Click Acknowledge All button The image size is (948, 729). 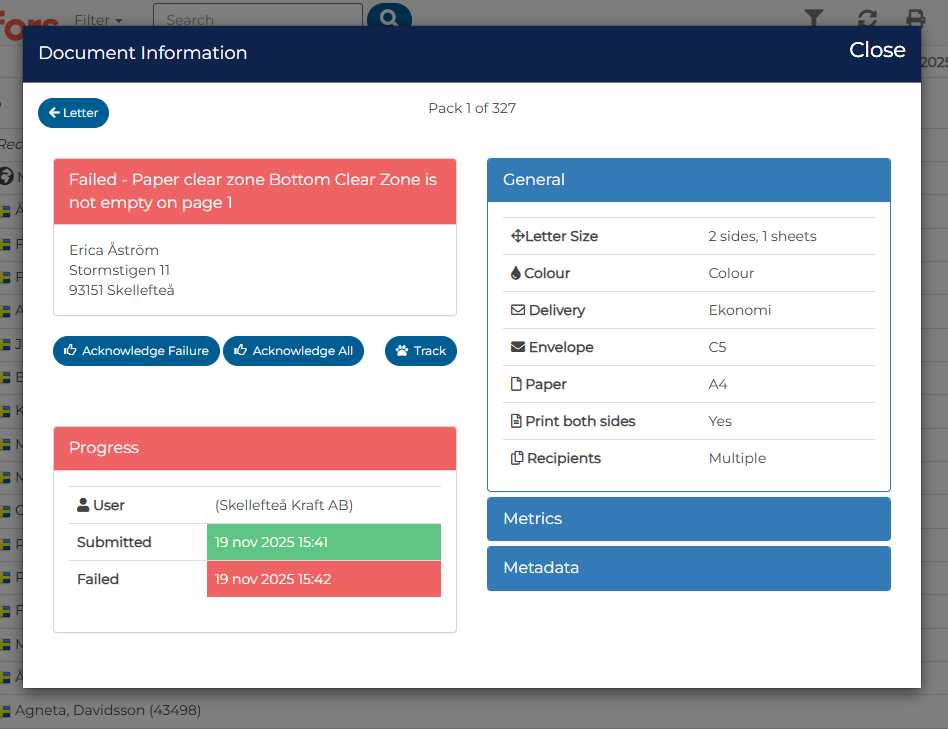click(293, 351)
